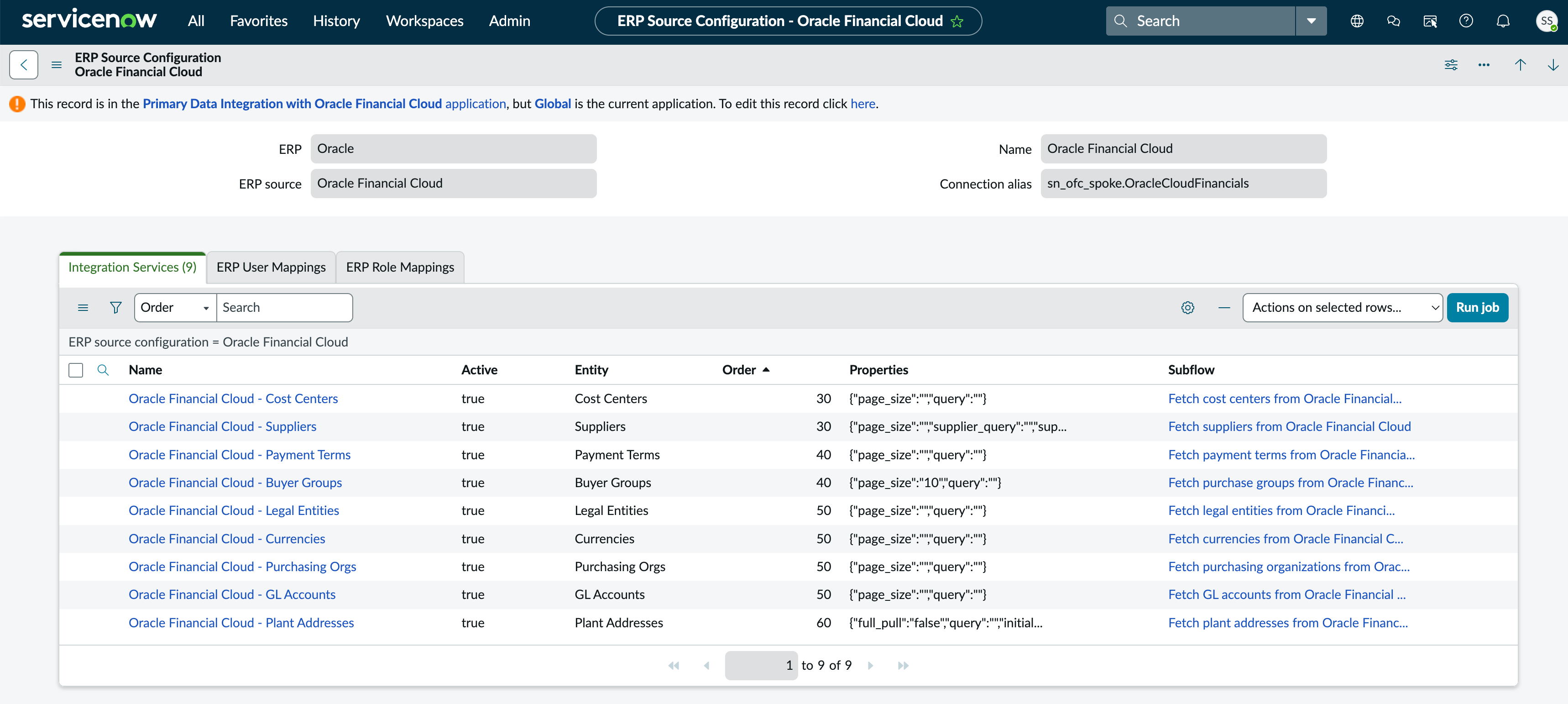Viewport: 1568px width, 704px height.
Task: Open the Connect chat sidebar icon
Action: click(x=1393, y=21)
